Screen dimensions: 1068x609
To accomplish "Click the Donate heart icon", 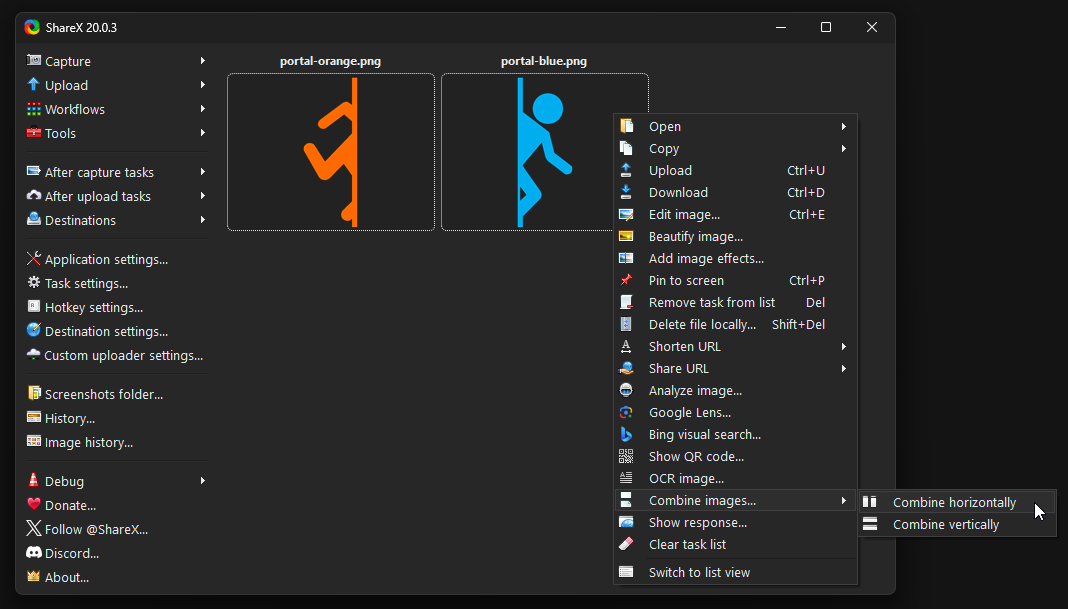I will 33,505.
